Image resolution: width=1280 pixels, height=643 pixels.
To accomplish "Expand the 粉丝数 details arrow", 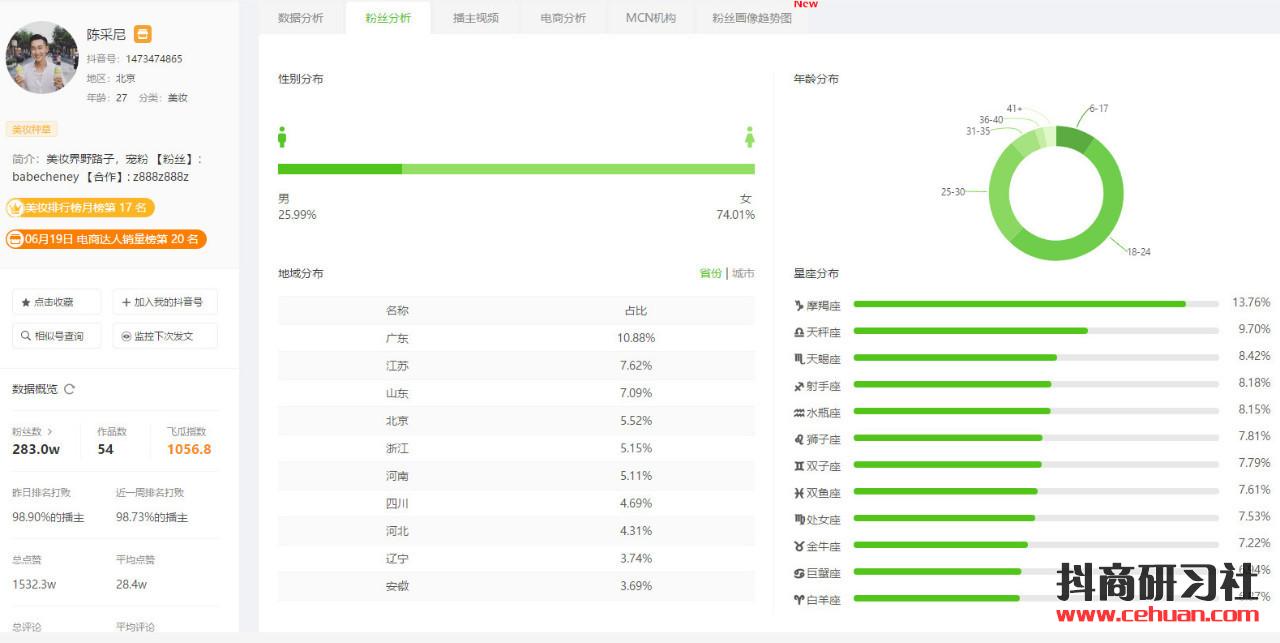I will click(50, 432).
